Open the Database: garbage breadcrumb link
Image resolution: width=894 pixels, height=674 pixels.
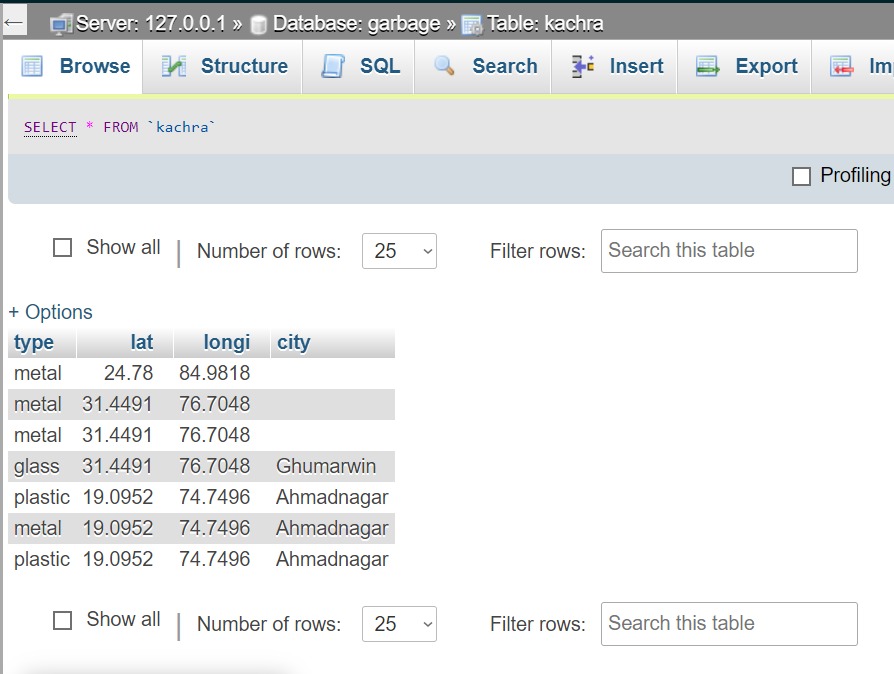pos(356,23)
